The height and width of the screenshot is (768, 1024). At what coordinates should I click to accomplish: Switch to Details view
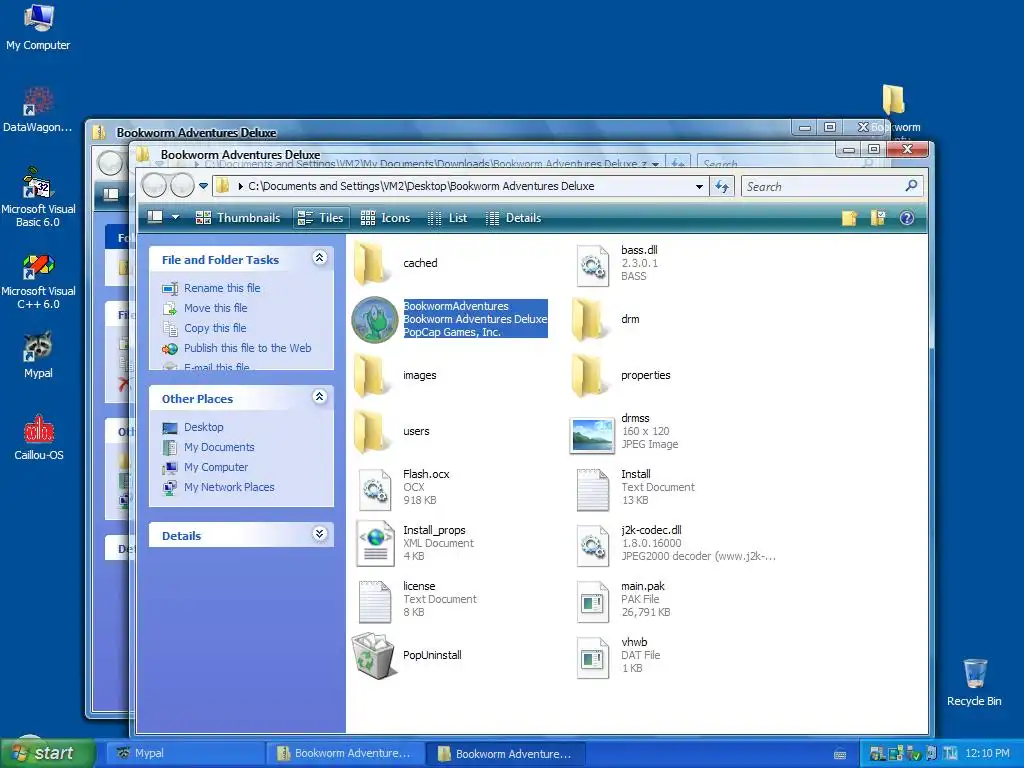pyautogui.click(x=513, y=218)
